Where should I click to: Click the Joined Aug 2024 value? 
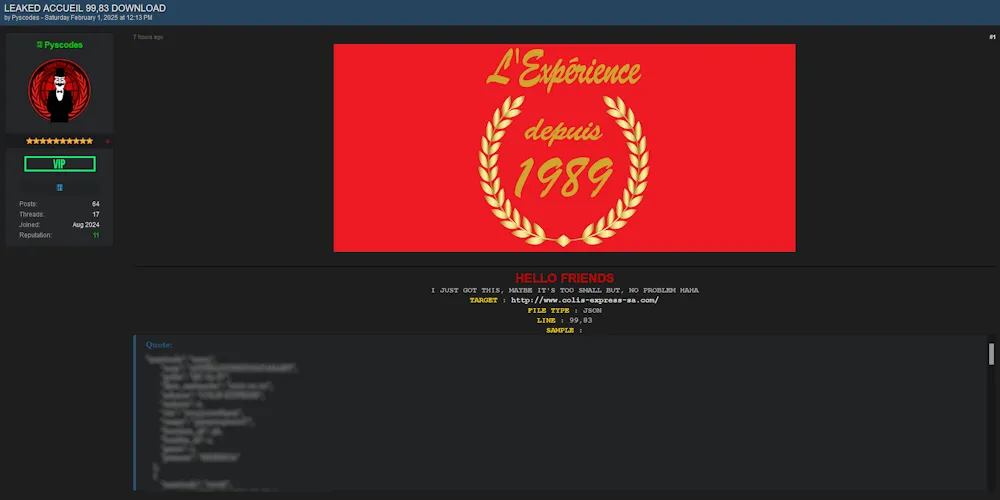pyautogui.click(x=85, y=225)
